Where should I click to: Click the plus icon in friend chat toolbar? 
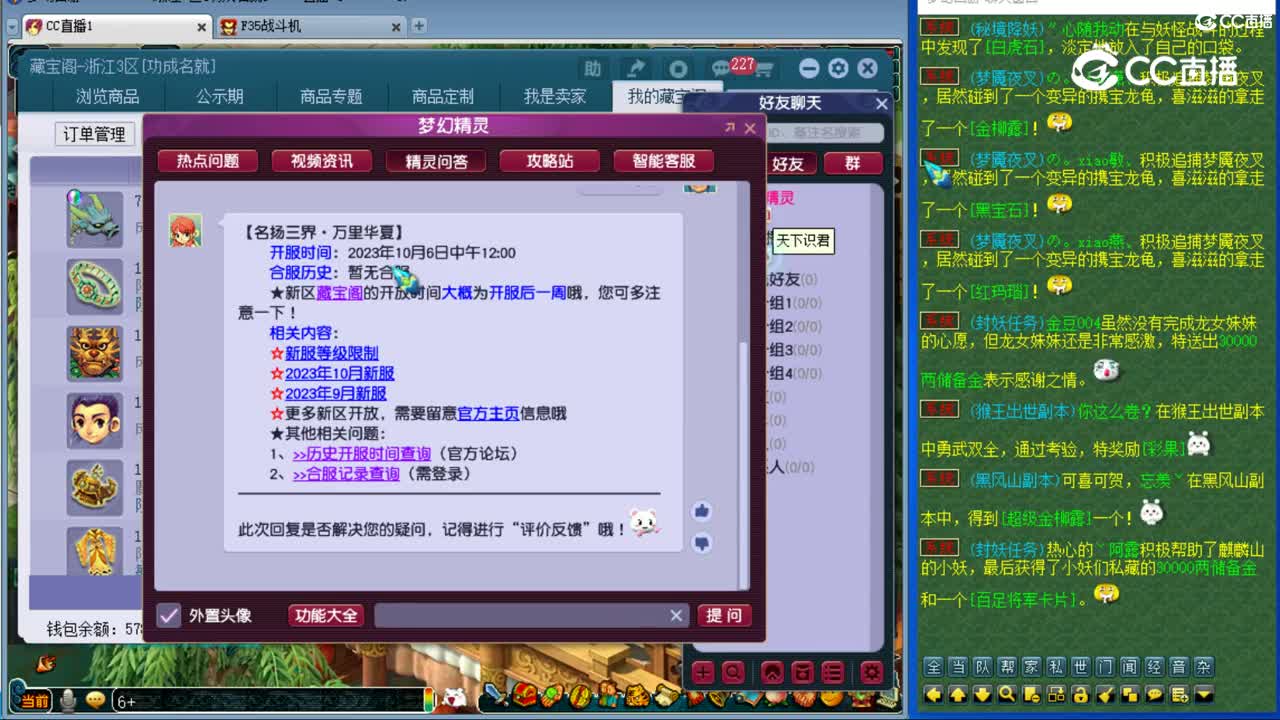click(703, 673)
